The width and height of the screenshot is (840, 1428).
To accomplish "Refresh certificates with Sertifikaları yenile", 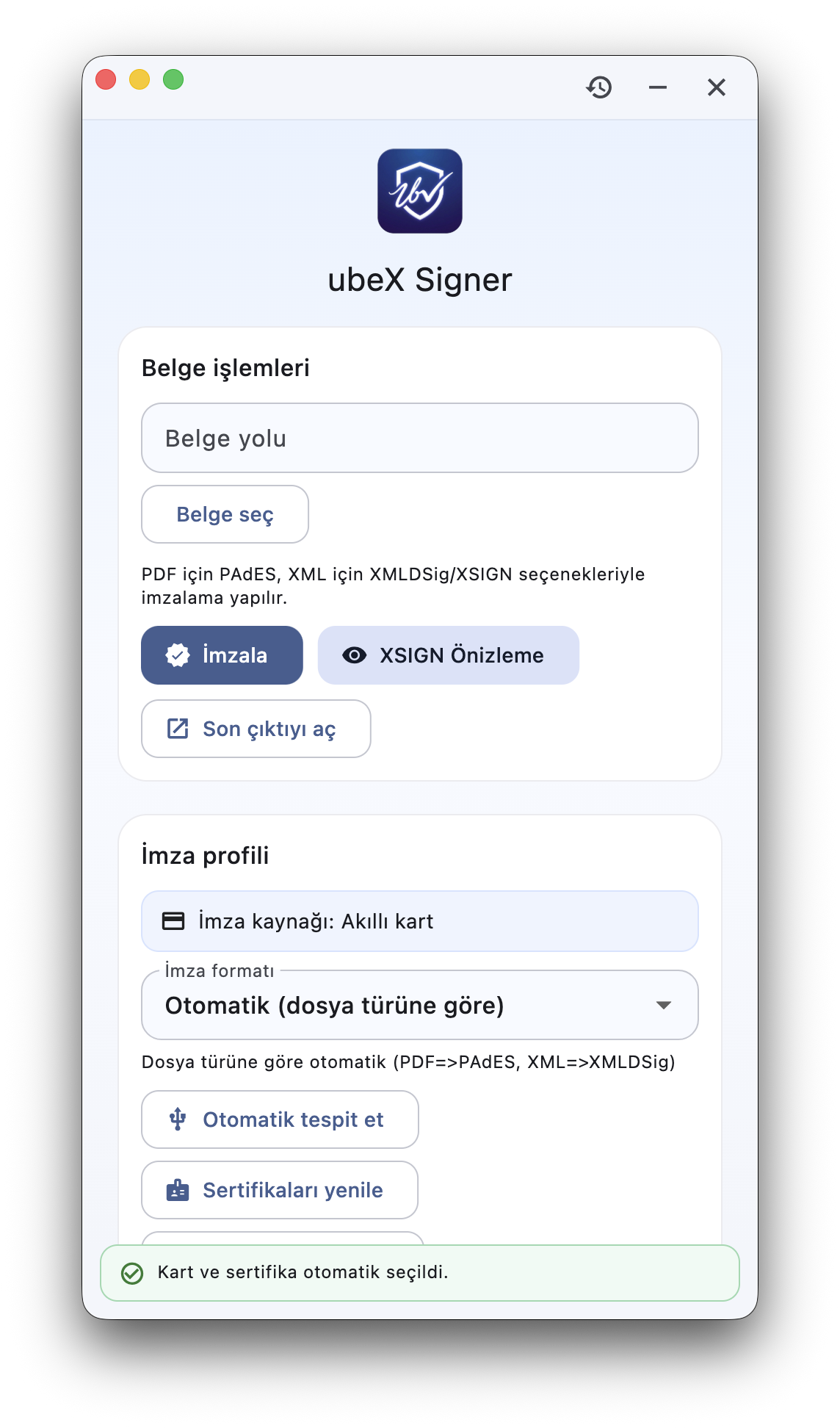I will coord(280,1190).
